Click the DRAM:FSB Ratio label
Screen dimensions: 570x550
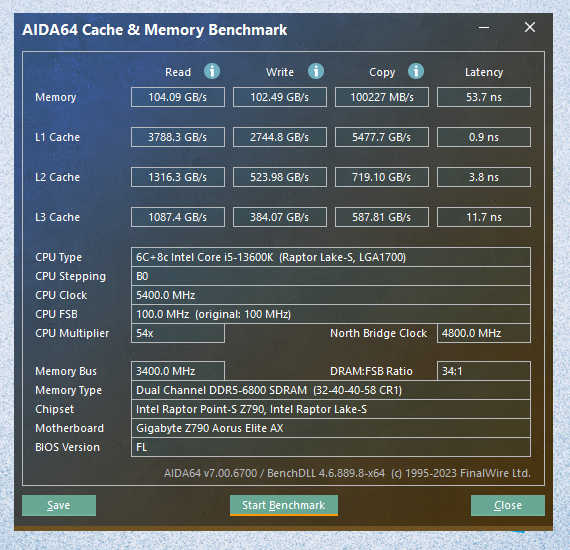(x=371, y=371)
